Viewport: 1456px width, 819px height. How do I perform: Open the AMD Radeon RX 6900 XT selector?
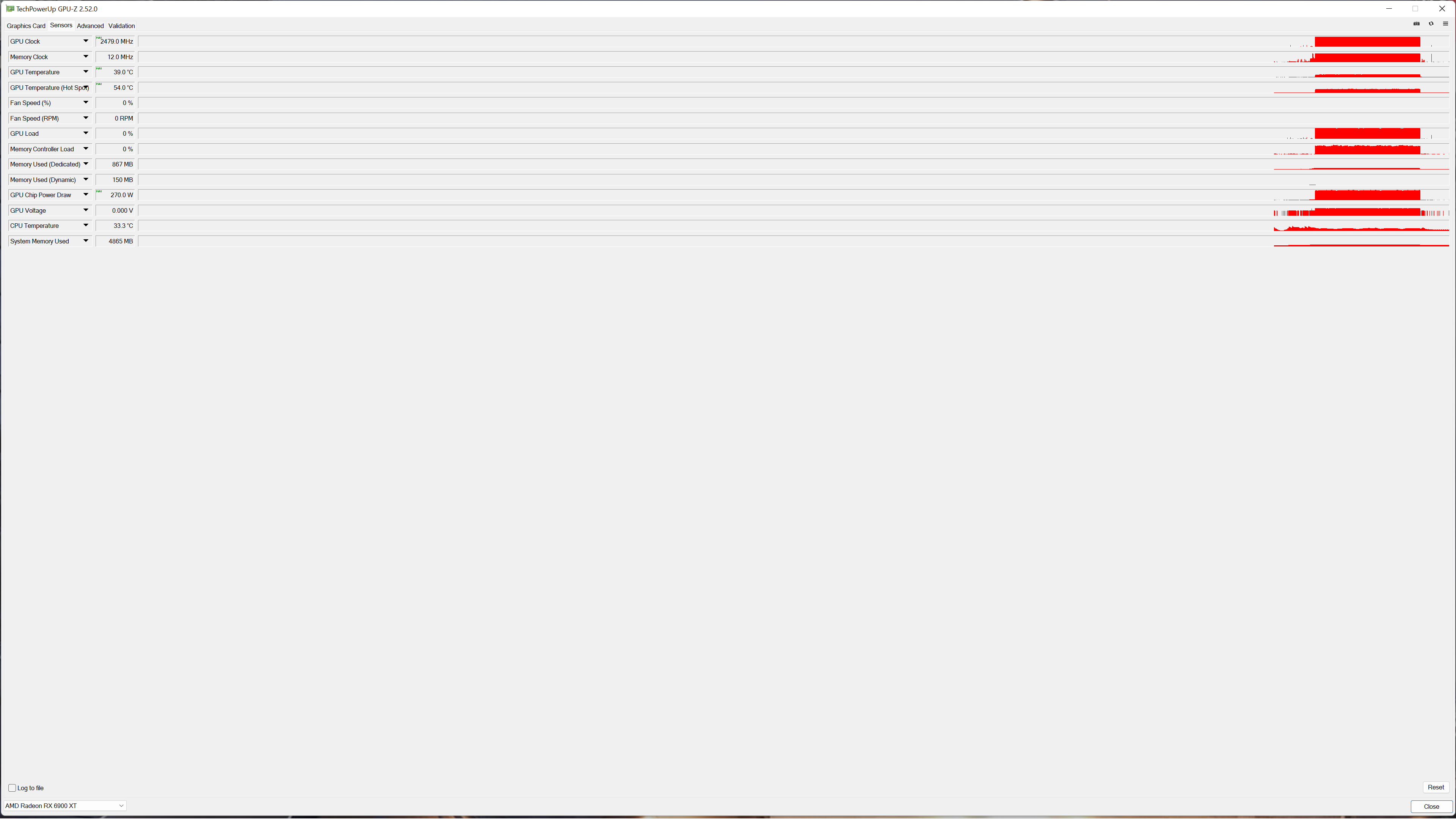[x=64, y=806]
